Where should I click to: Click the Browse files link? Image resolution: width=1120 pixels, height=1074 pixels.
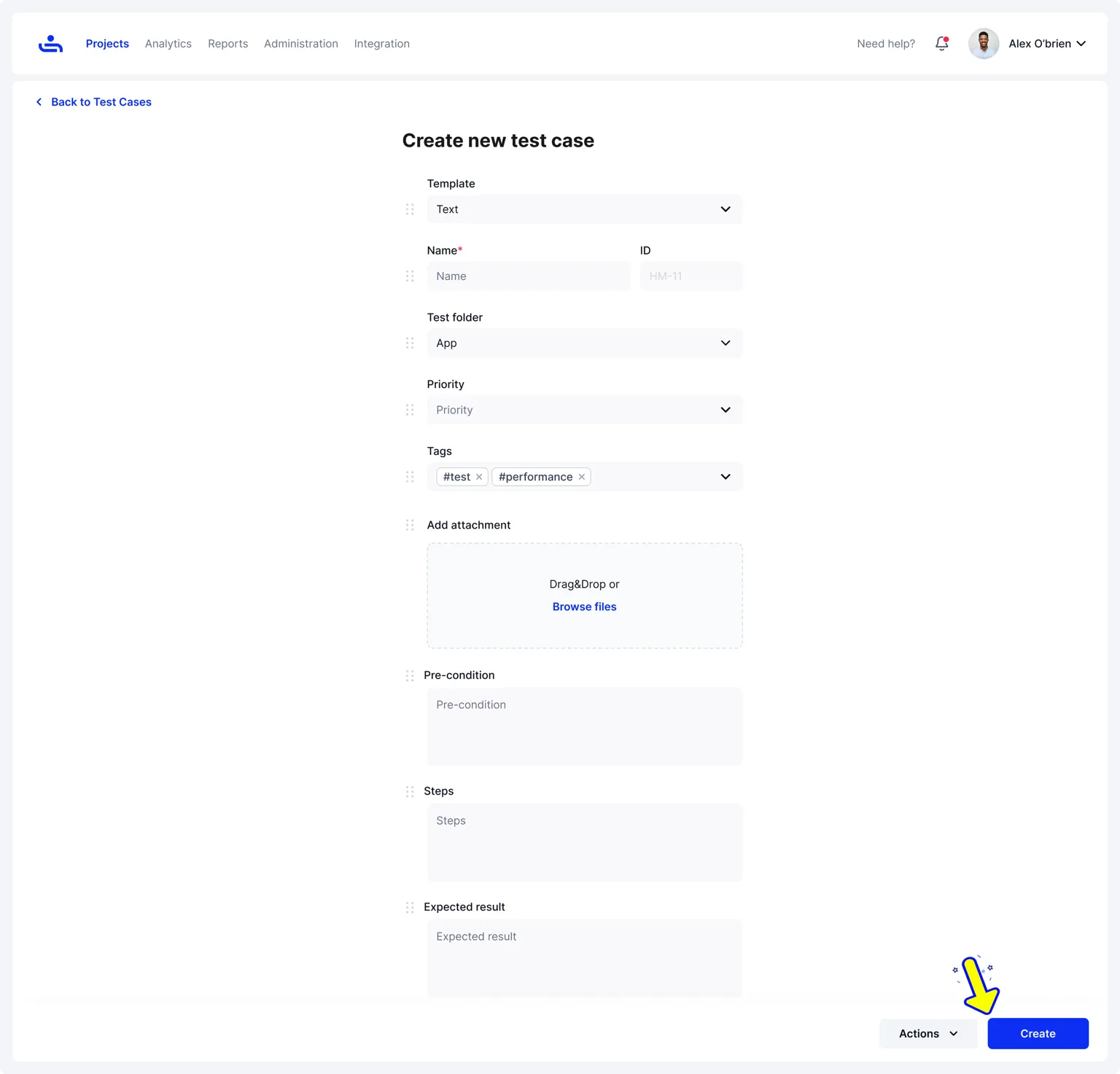(x=584, y=606)
